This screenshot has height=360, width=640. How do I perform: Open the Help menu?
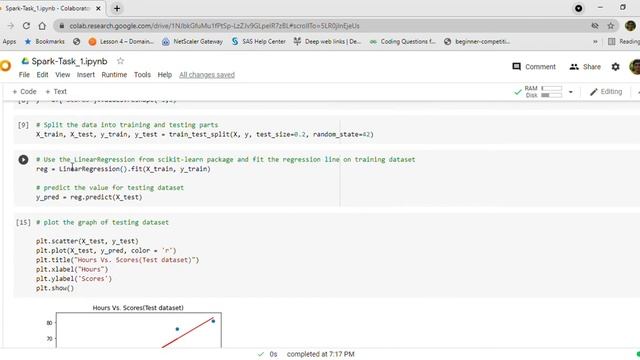pos(164,75)
